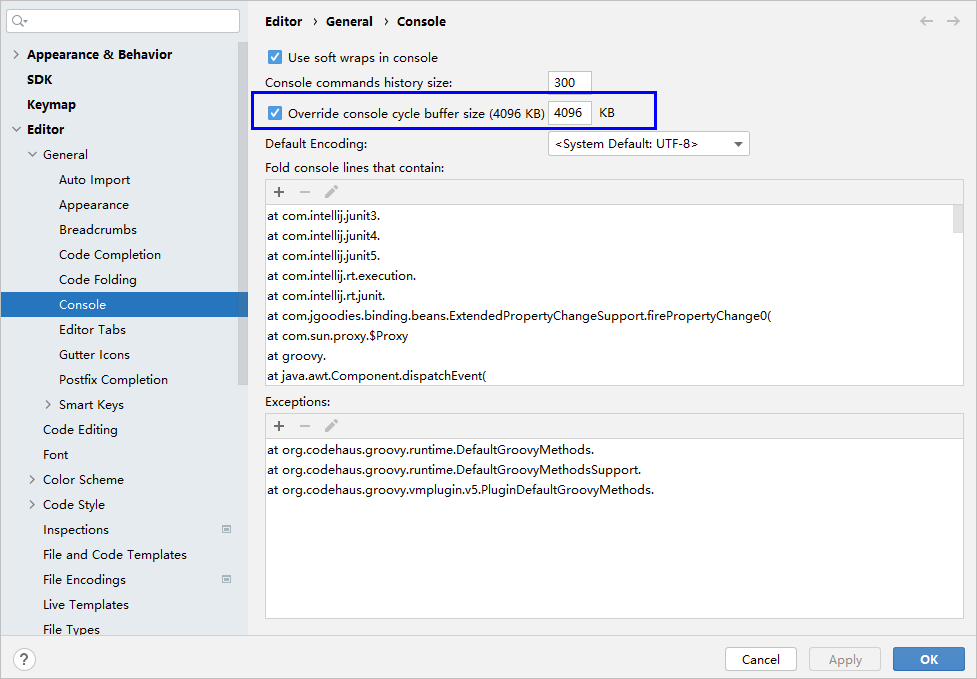Click the edit pencil icon in Exceptions toolbar
This screenshot has height=679, width=977.
[331, 426]
